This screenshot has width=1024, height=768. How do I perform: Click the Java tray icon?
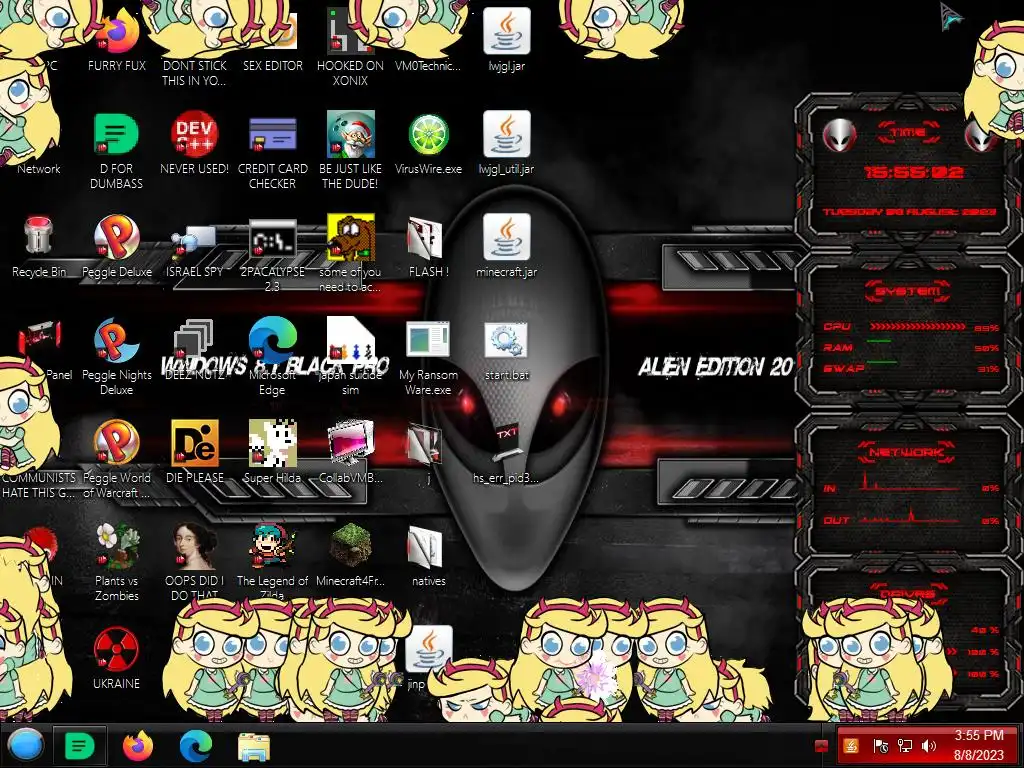click(851, 745)
